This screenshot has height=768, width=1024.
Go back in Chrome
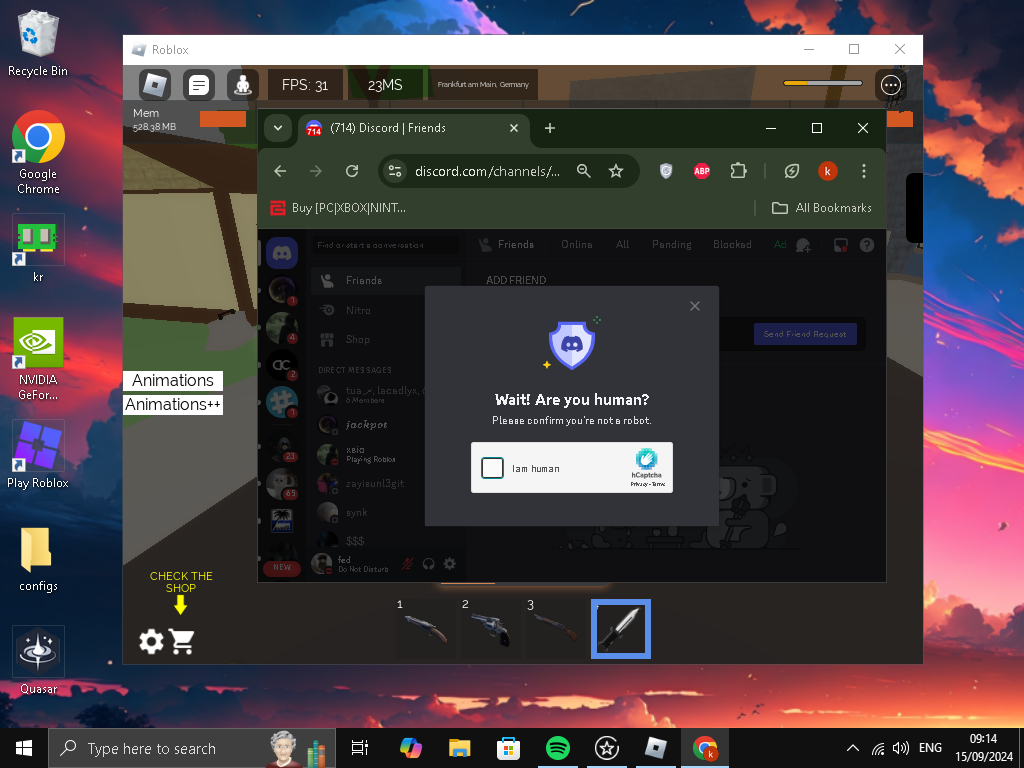(x=280, y=171)
